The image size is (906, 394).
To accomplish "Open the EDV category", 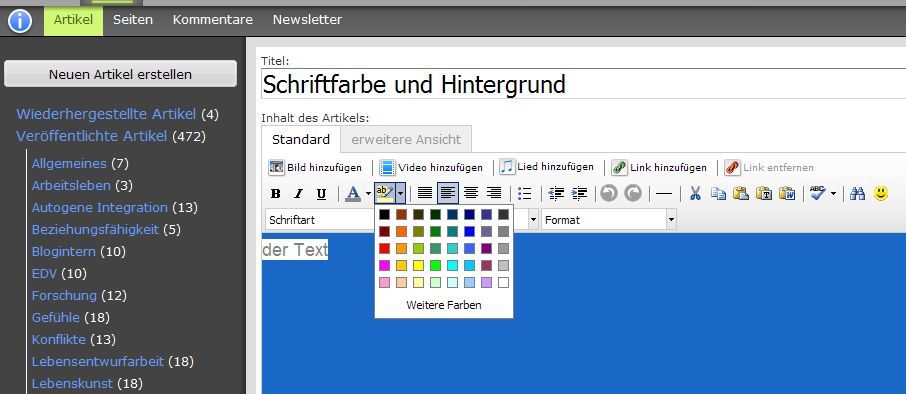I will click(x=44, y=273).
